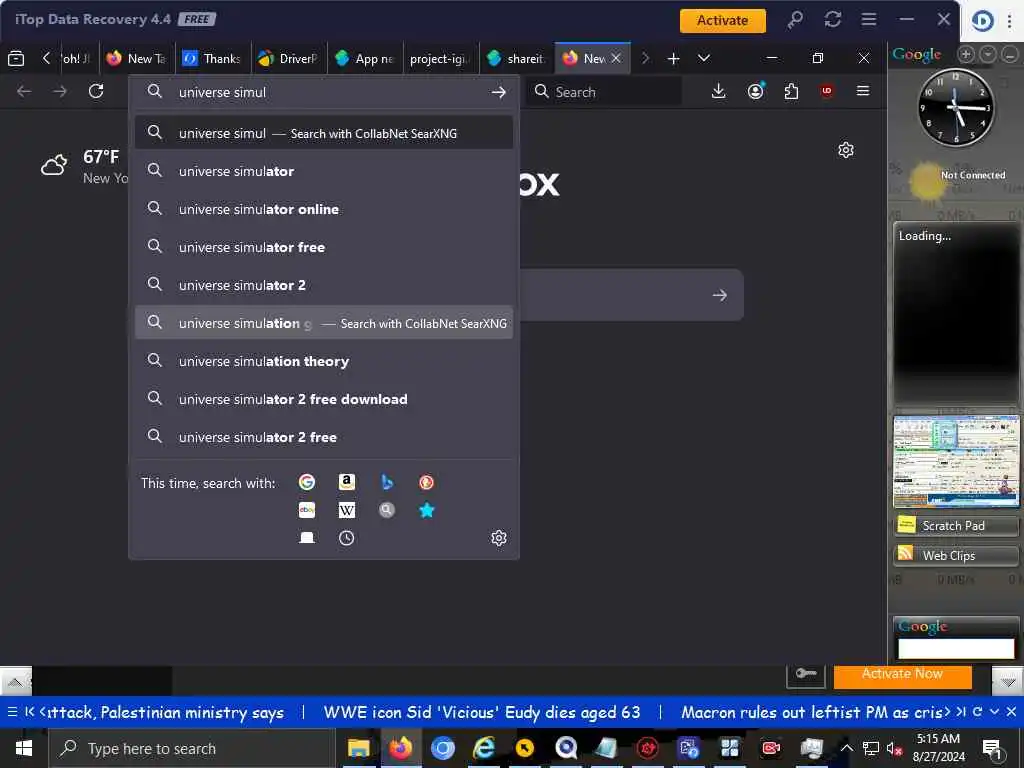Image resolution: width=1024 pixels, height=768 pixels.
Task: Open the Web Clips gadget
Action: pos(955,555)
